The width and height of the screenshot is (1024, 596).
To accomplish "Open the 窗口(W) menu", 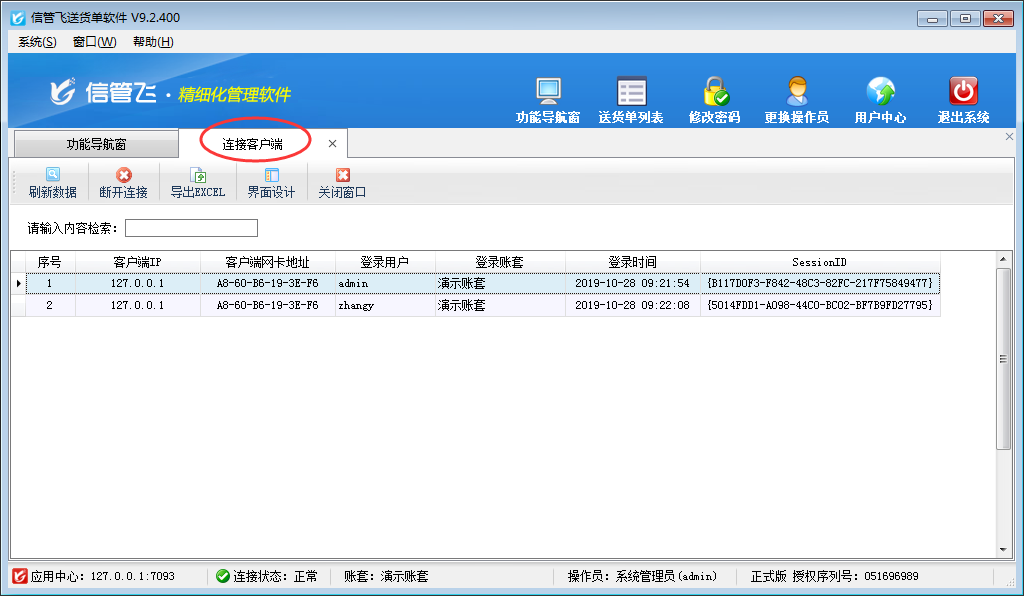I will [x=94, y=42].
